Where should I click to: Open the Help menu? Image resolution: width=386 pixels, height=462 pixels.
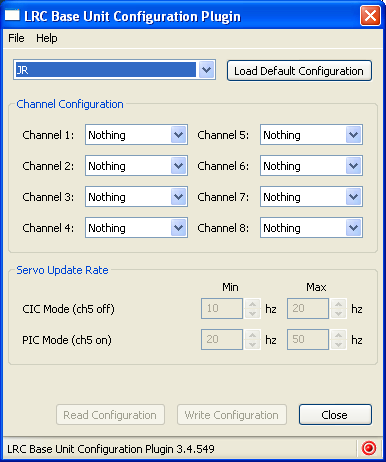click(x=47, y=38)
